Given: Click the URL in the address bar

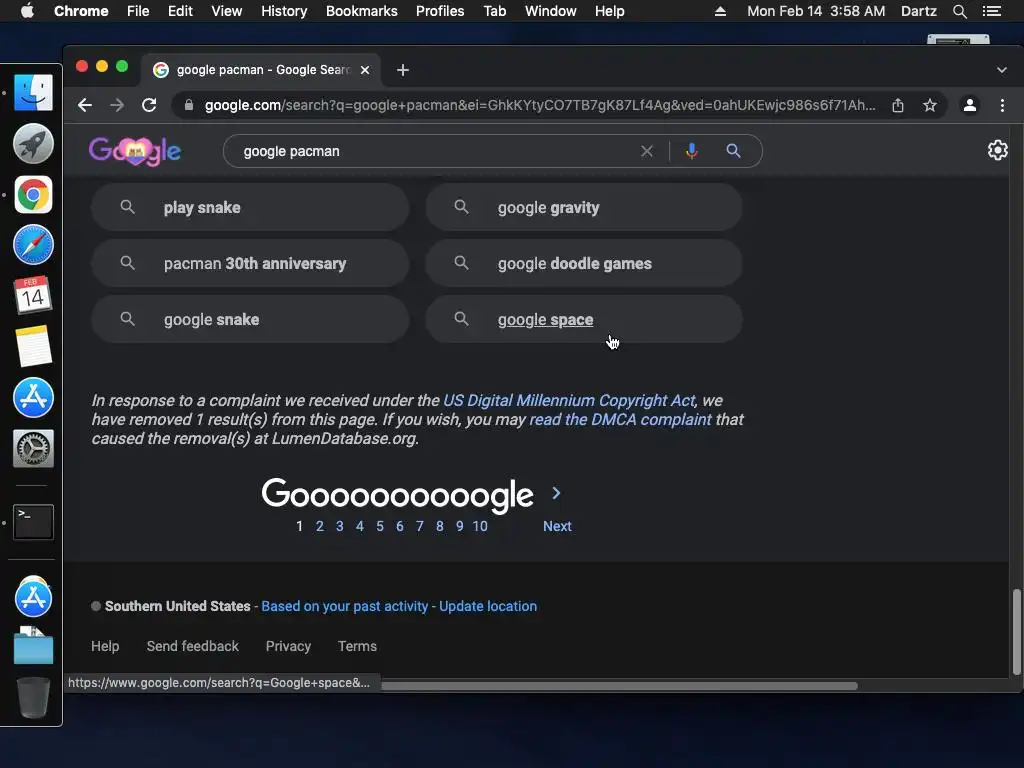Looking at the screenshot, I should [539, 105].
